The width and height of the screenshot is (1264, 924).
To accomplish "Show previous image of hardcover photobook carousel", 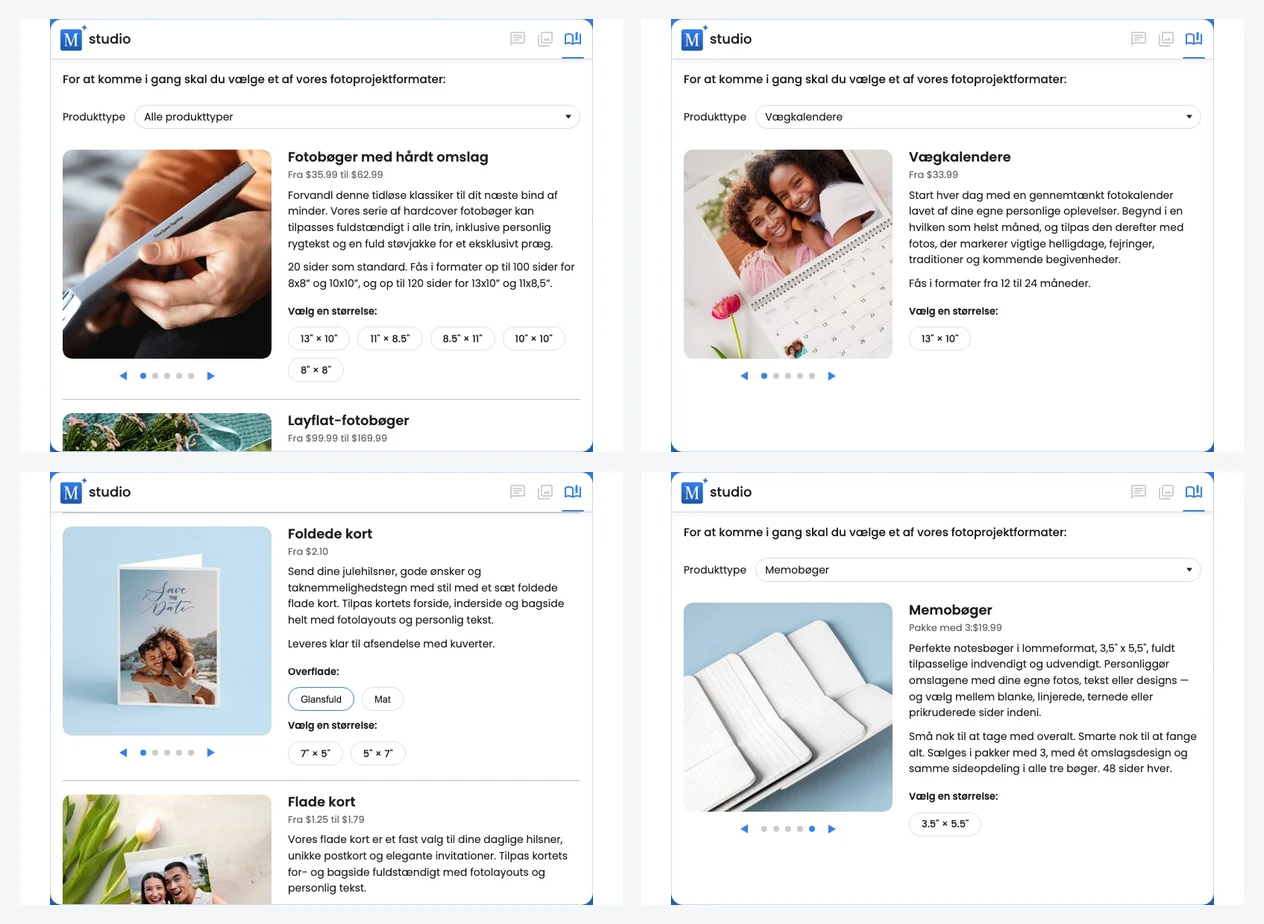I will [x=124, y=376].
